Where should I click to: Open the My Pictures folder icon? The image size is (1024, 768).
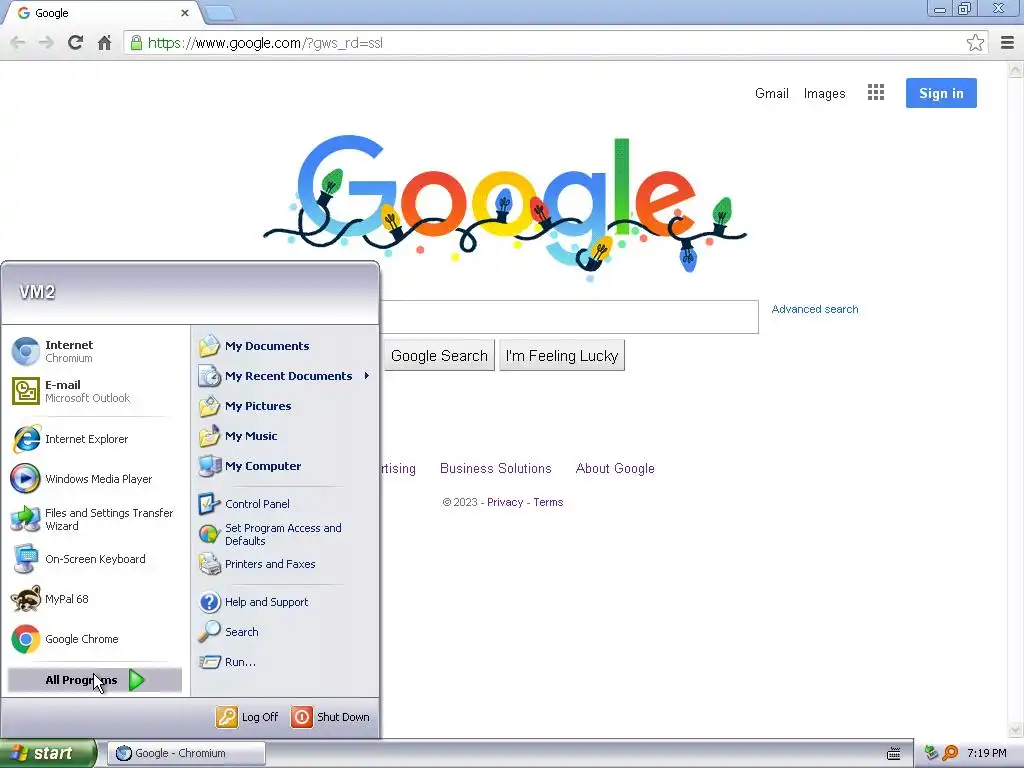coord(209,406)
